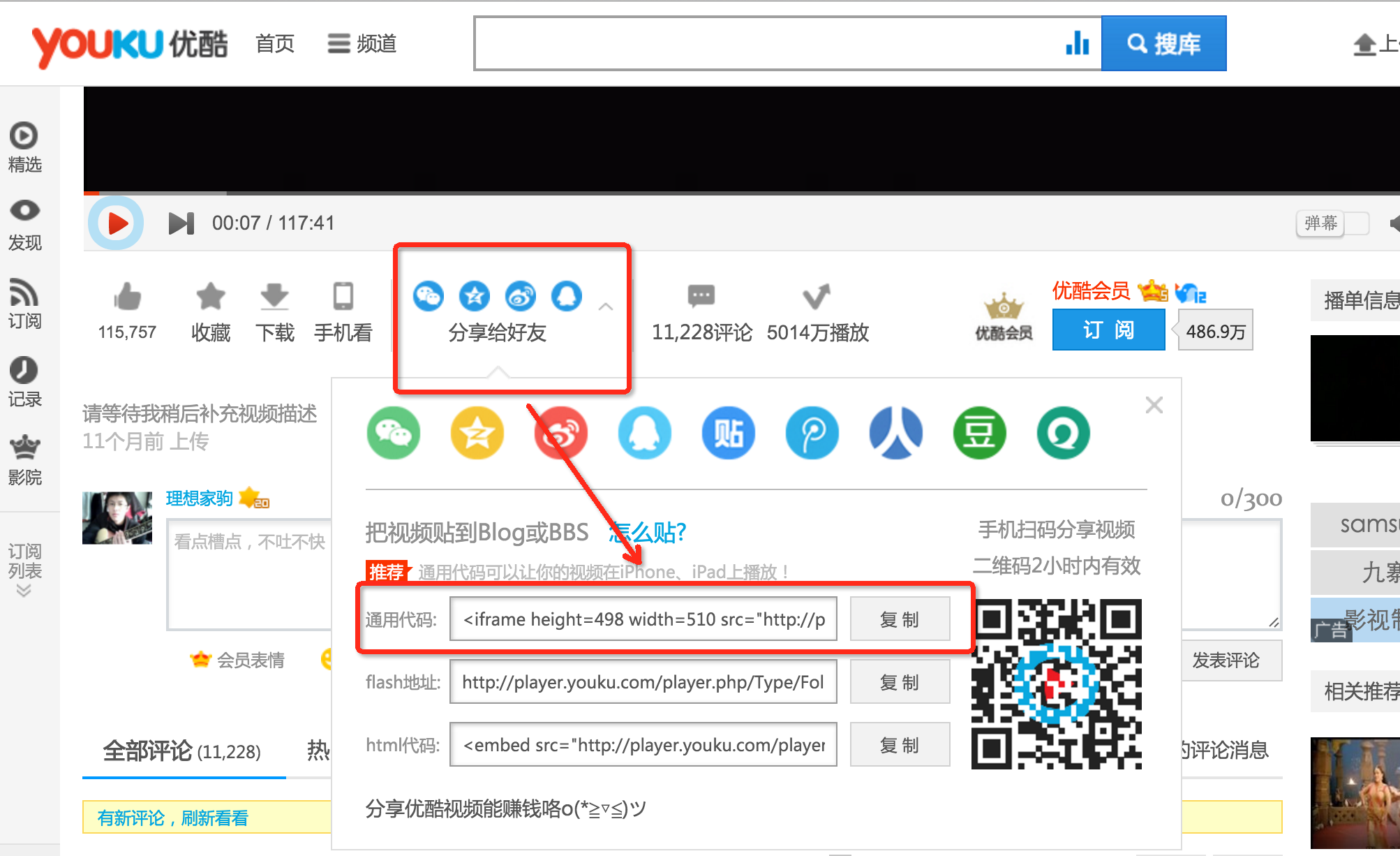1400x856 pixels.
Task: Open uploader 理想家驹 profile link
Action: point(199,498)
